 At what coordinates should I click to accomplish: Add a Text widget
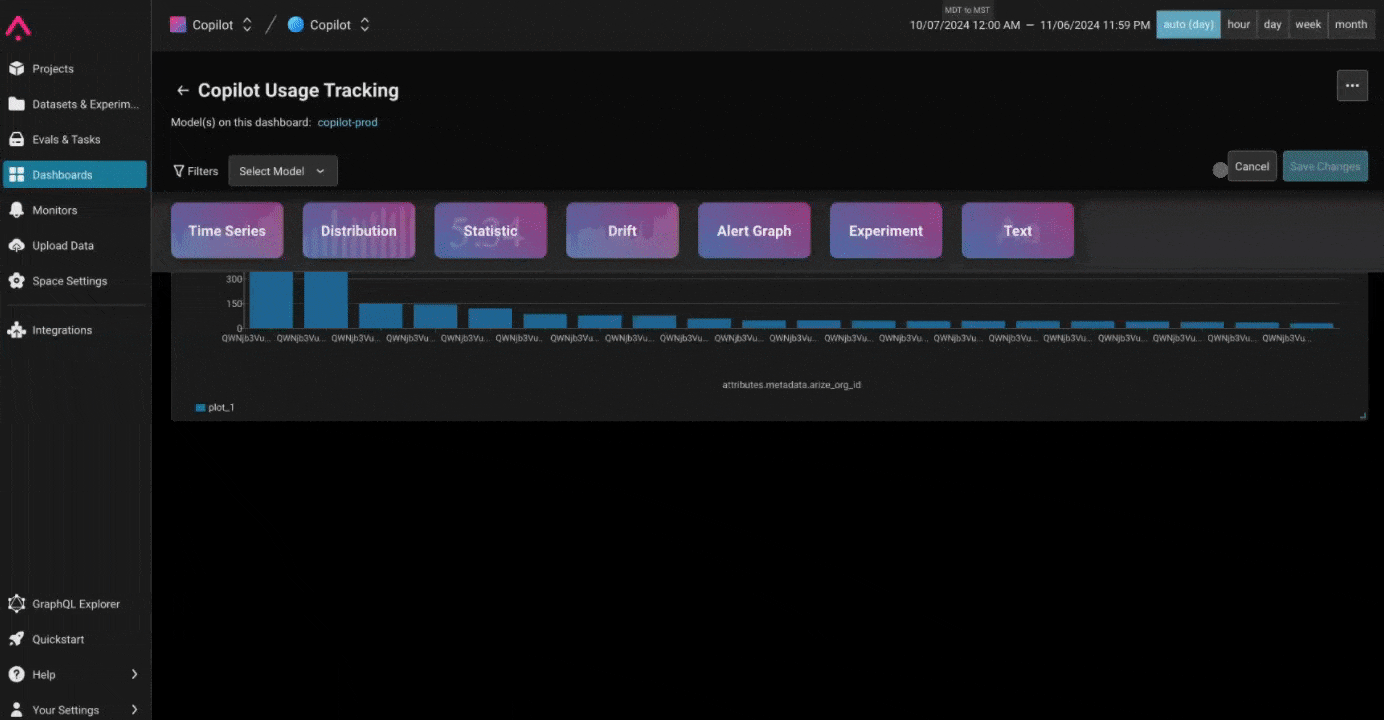click(1018, 231)
